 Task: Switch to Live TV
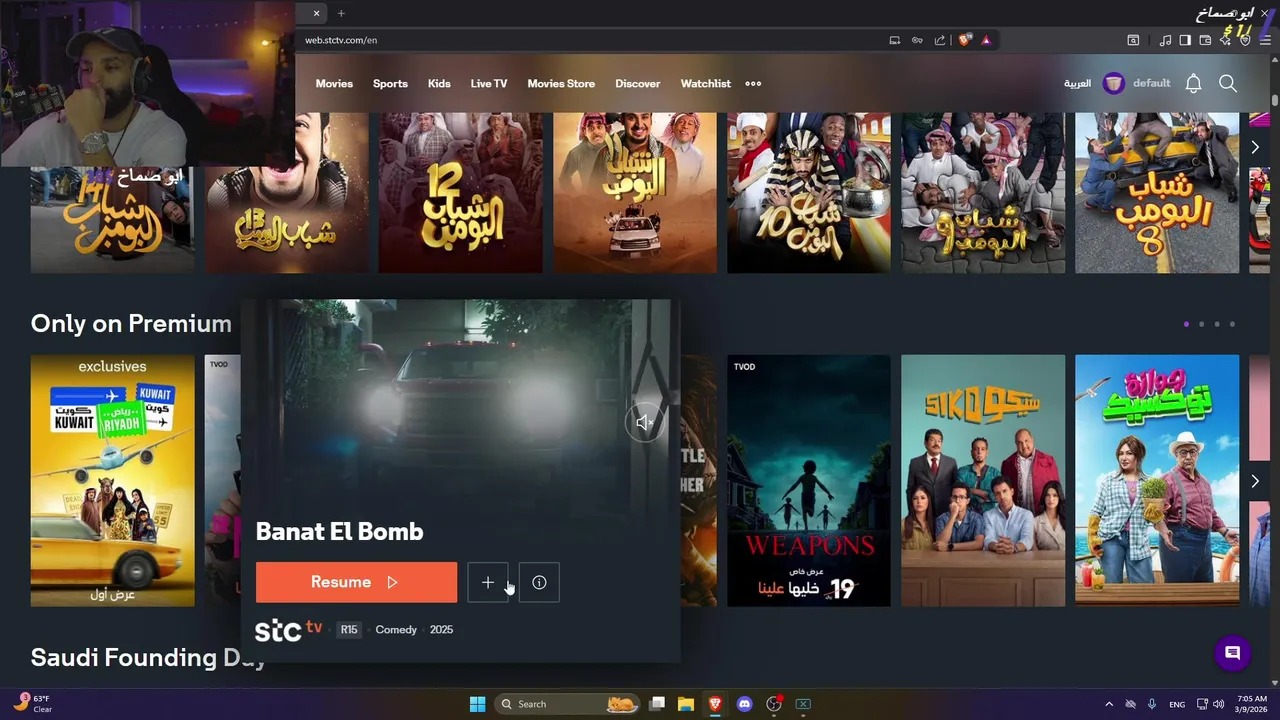[x=489, y=84]
